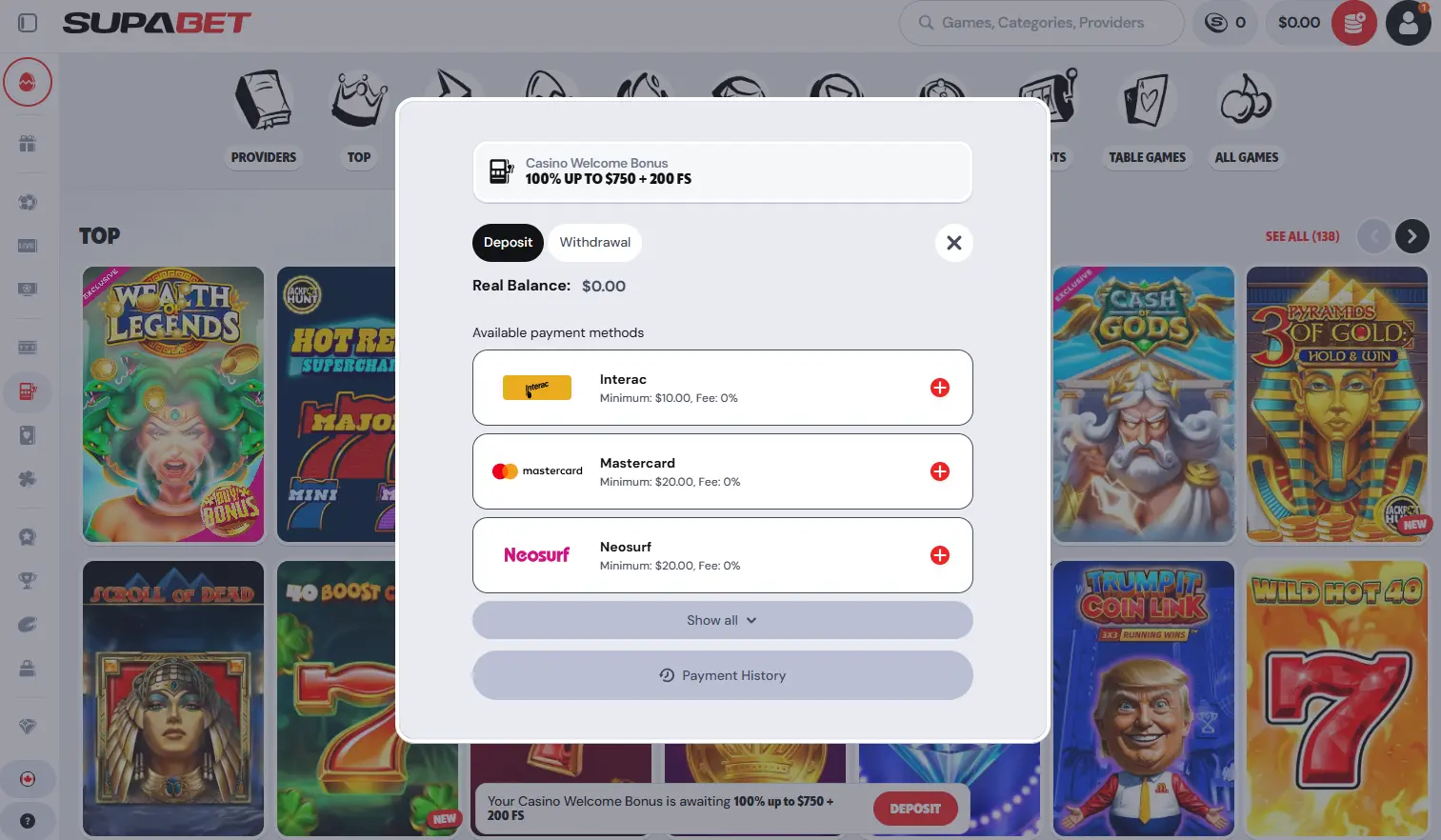1441x840 pixels.
Task: Open the Table Games category icon
Action: pyautogui.click(x=1147, y=101)
